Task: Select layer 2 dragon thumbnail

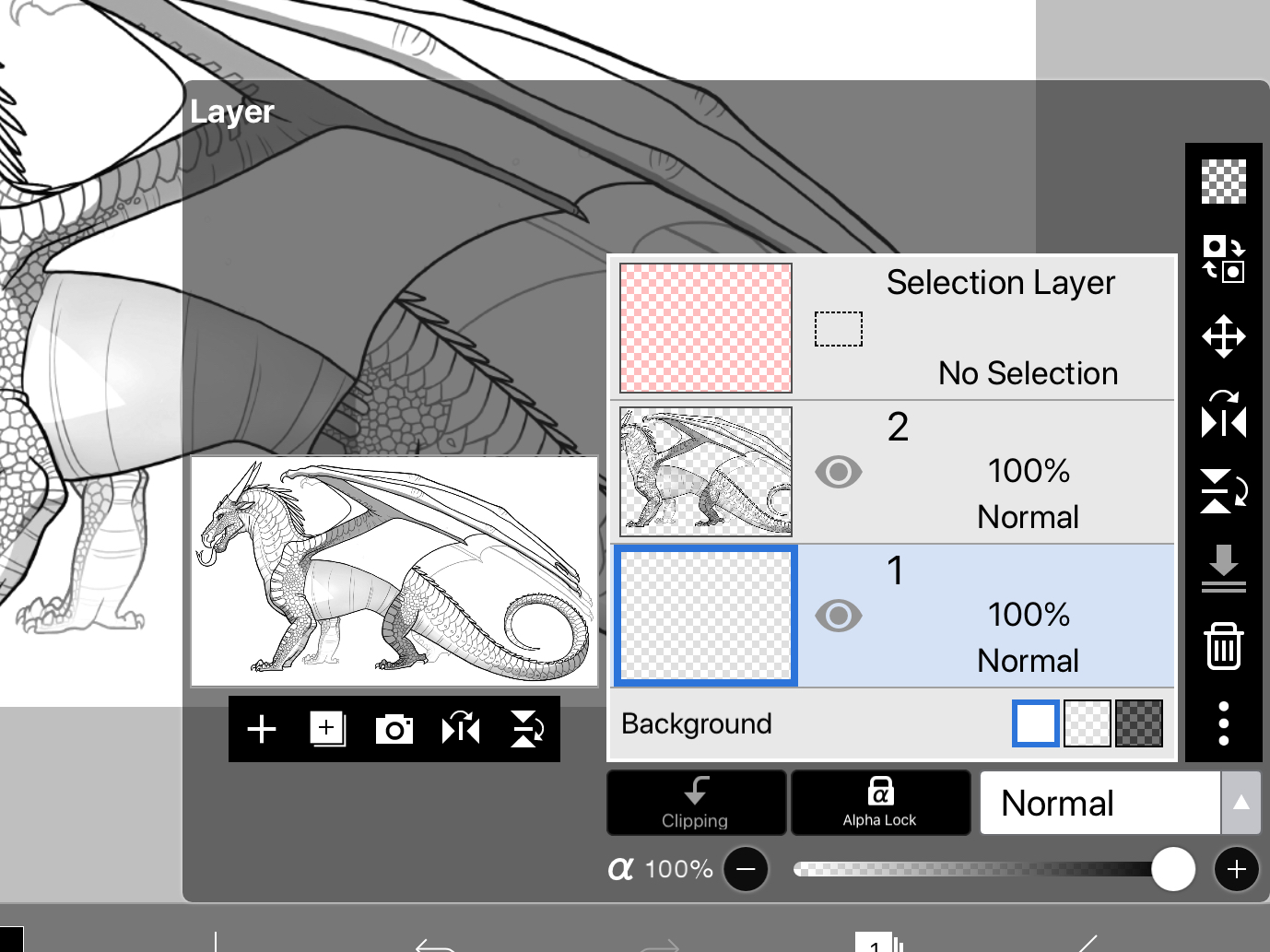Action: tap(706, 472)
